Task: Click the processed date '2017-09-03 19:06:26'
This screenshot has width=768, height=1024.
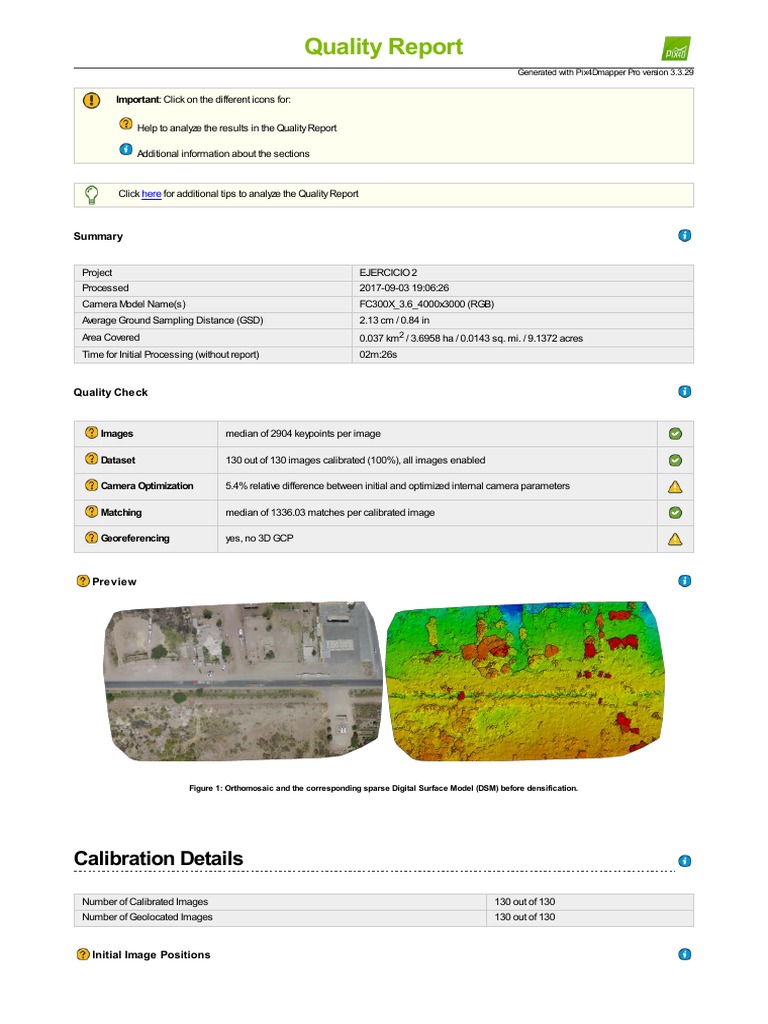Action: point(404,288)
